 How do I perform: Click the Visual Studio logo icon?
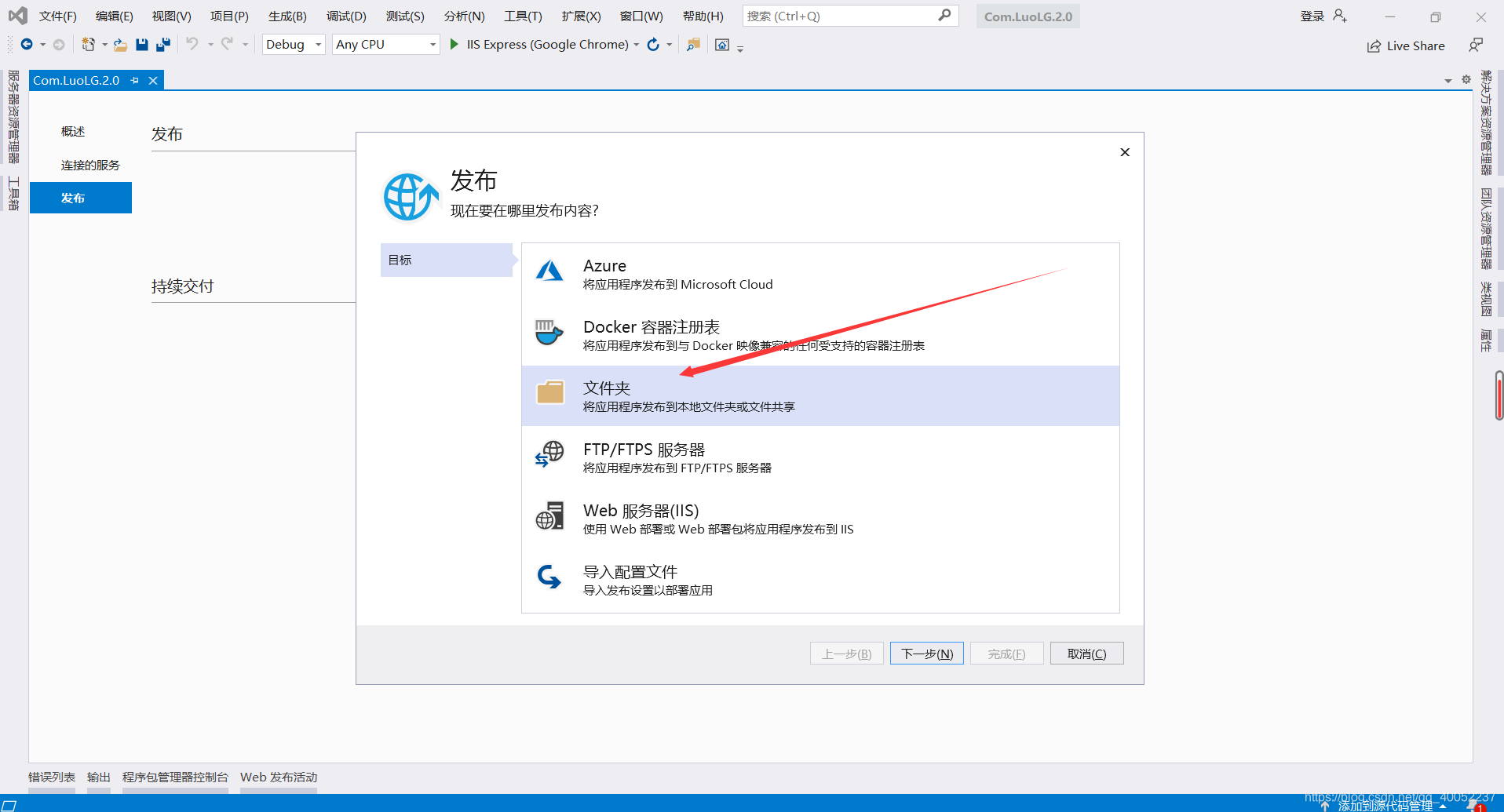(18, 16)
